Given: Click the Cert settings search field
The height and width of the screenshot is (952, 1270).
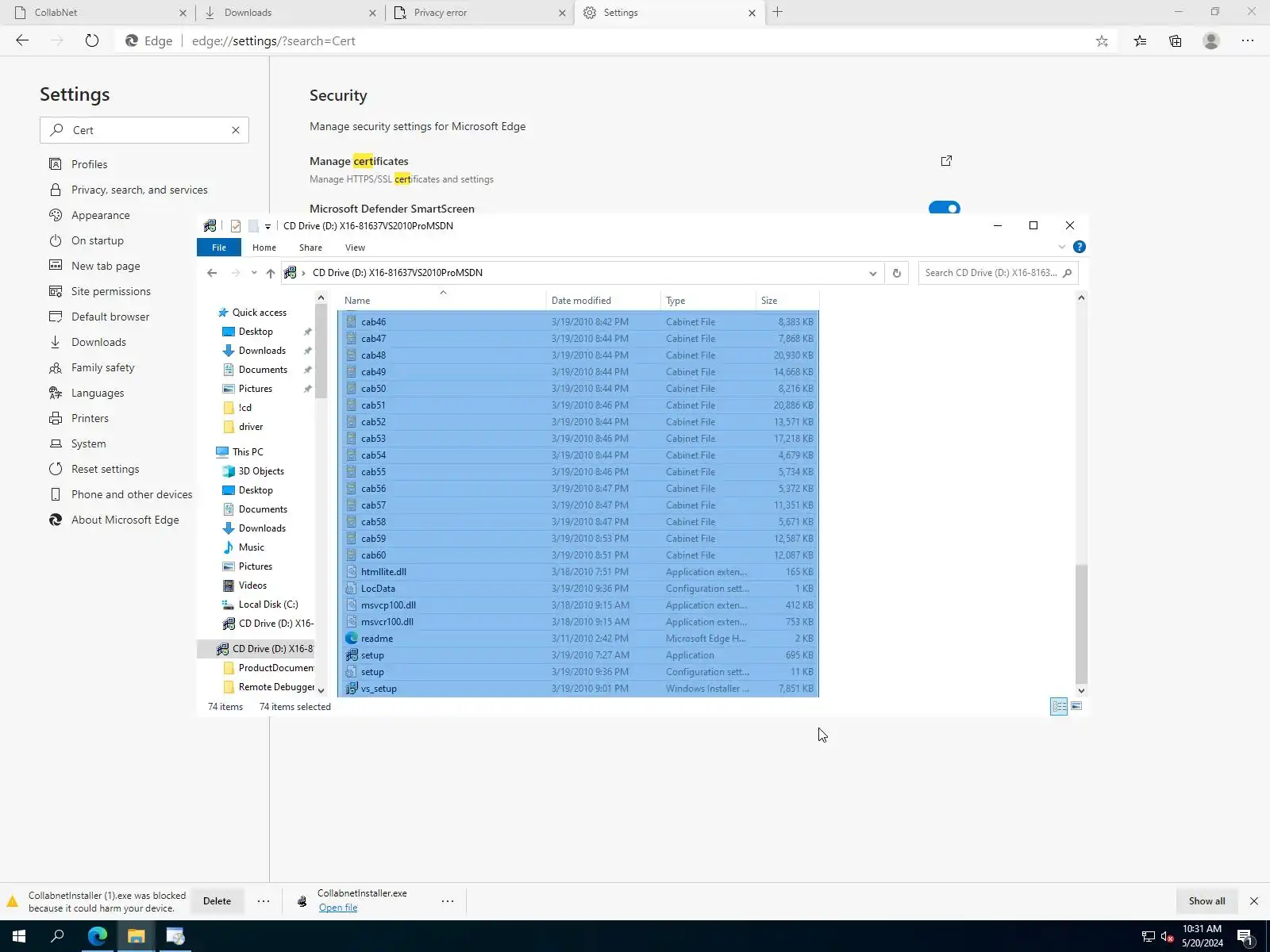Looking at the screenshot, I should (144, 130).
